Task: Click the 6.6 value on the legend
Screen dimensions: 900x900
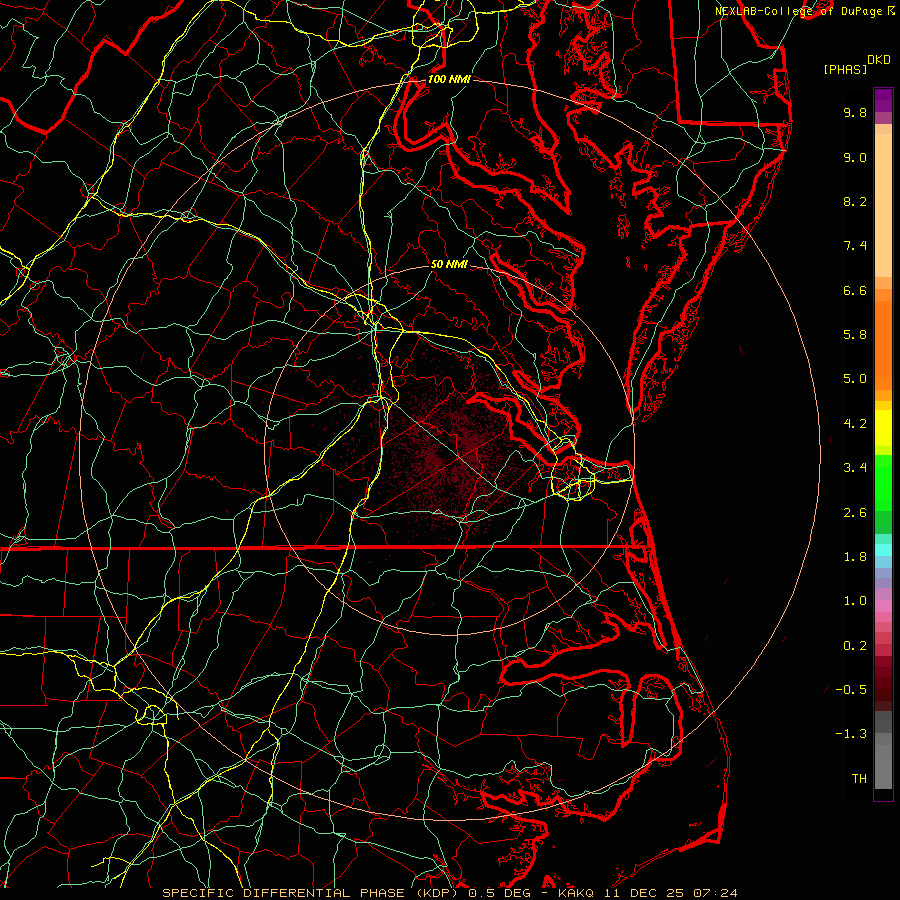Action: coord(855,290)
